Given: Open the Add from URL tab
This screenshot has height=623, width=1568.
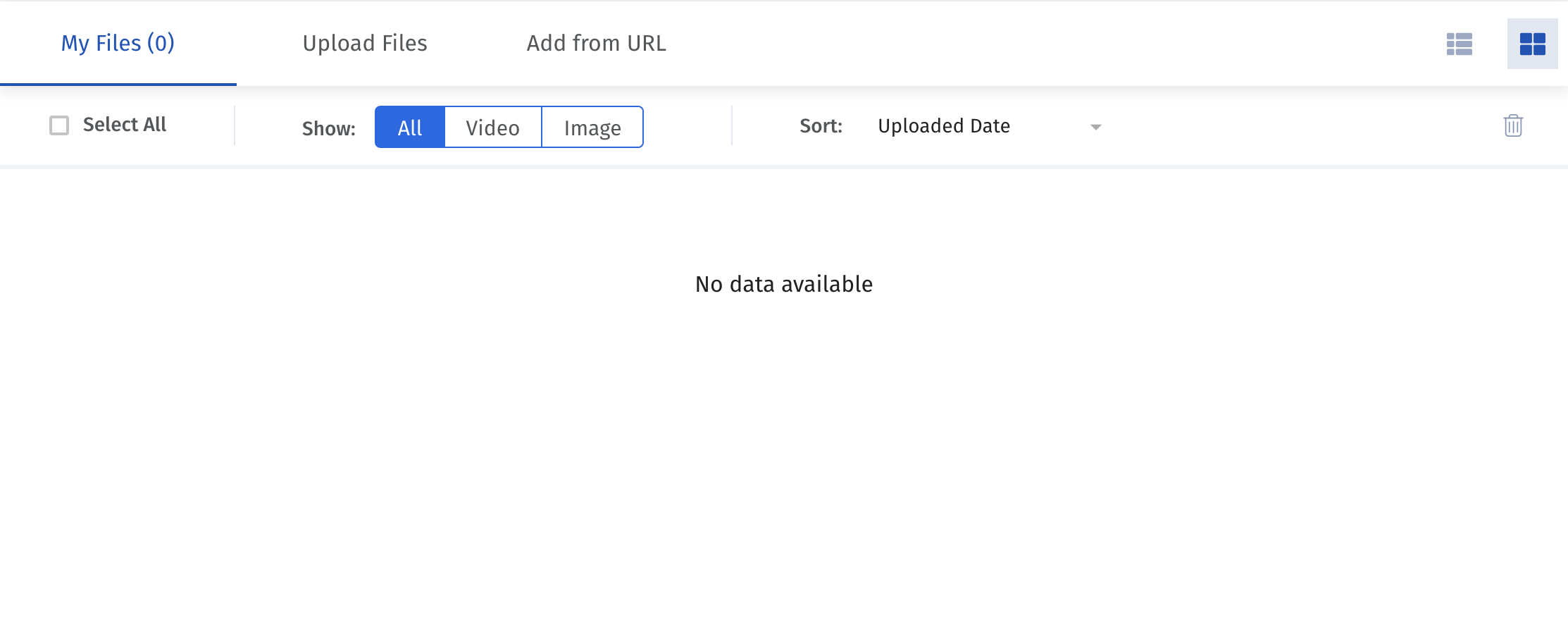Looking at the screenshot, I should [596, 43].
